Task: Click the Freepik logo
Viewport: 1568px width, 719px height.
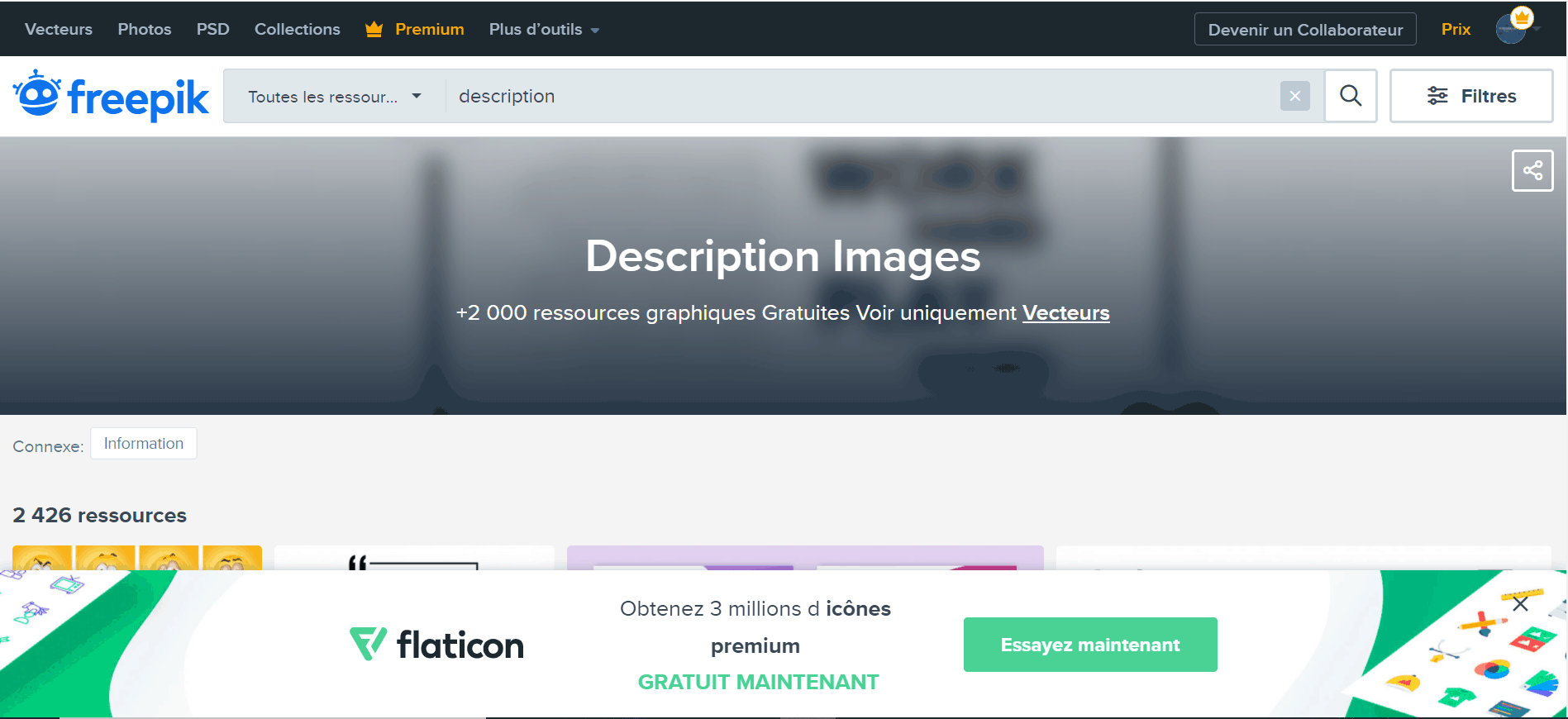Action: tap(111, 96)
